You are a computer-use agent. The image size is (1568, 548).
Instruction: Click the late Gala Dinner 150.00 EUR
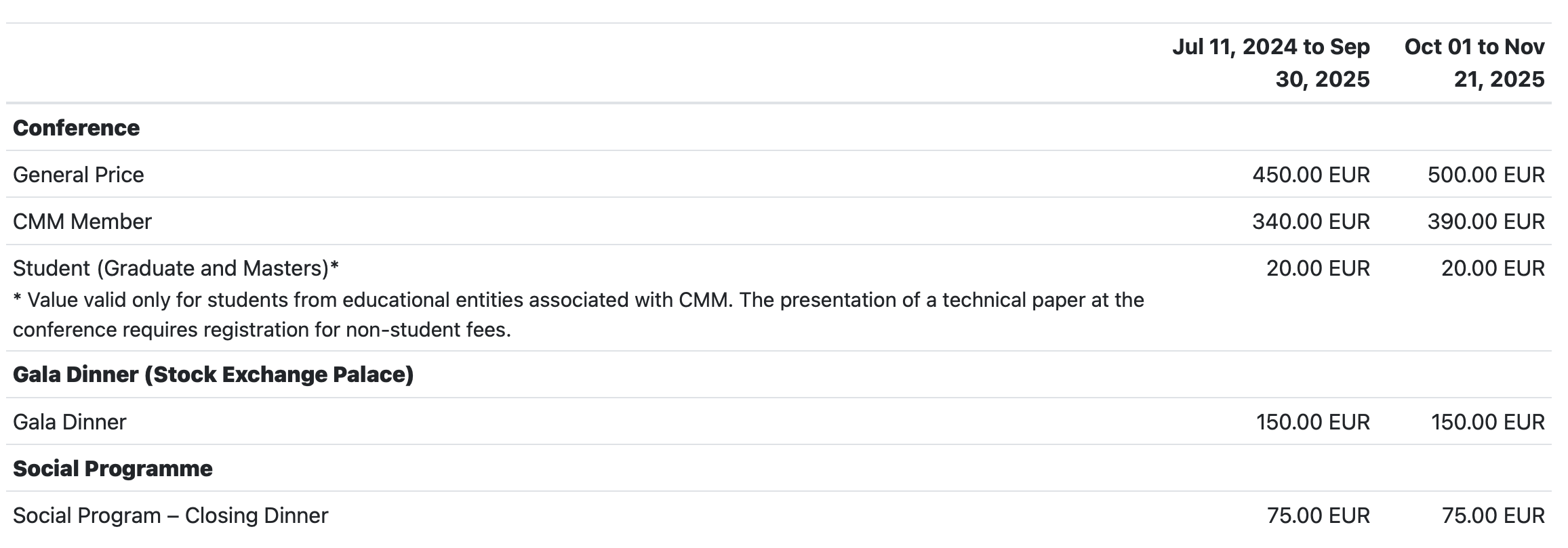[x=1488, y=422]
